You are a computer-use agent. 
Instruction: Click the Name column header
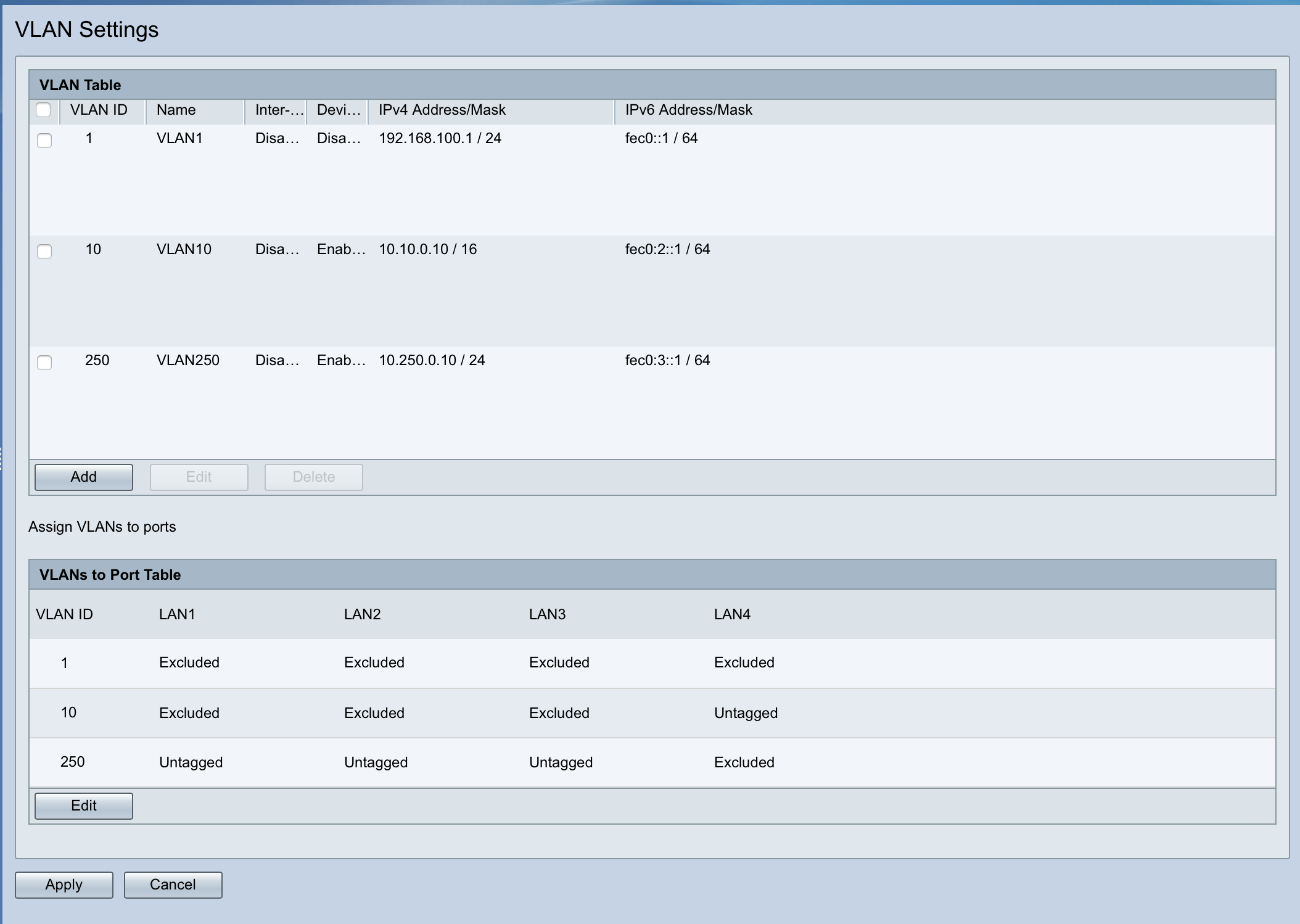(176, 110)
